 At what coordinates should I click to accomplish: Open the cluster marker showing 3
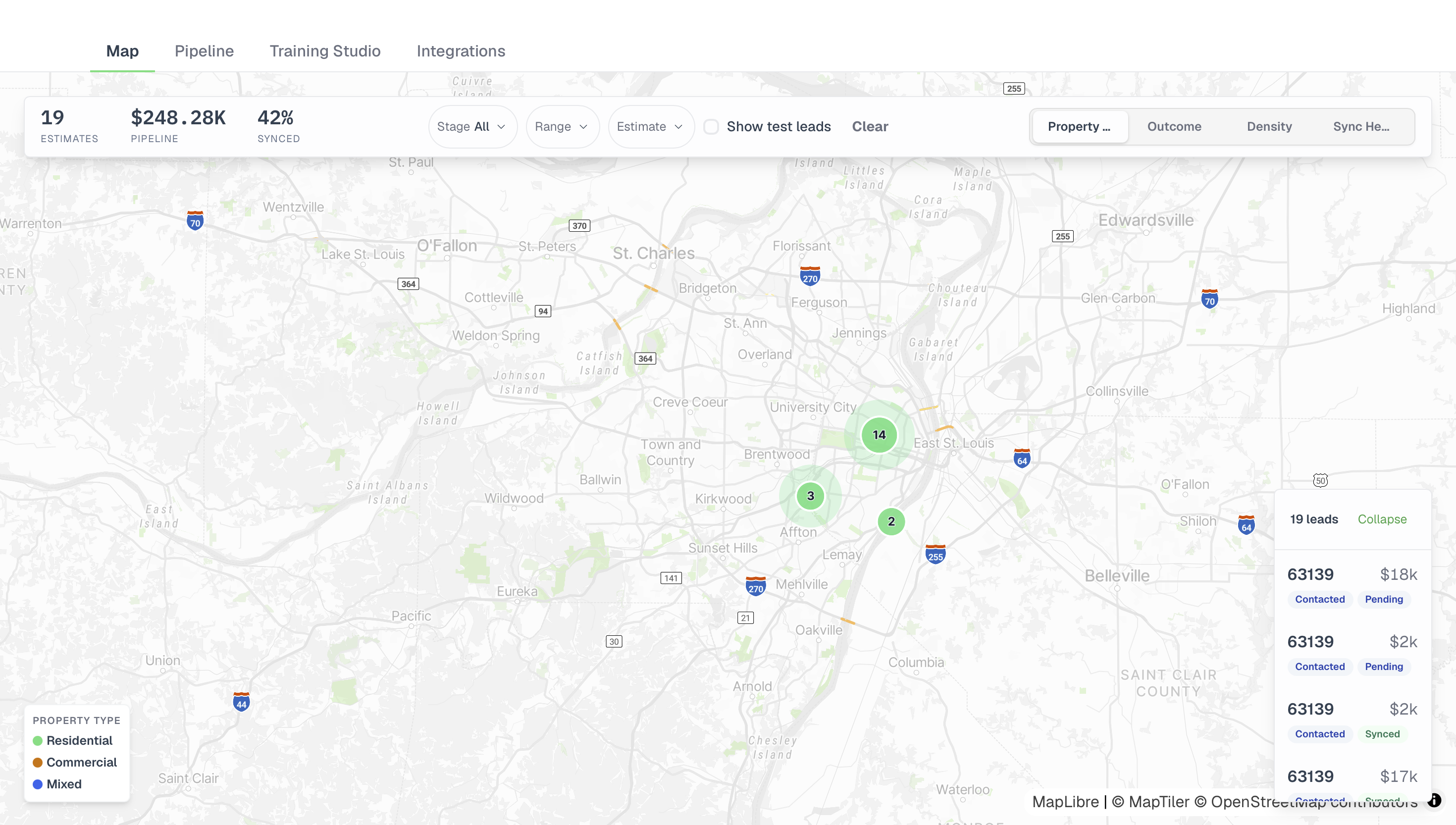[810, 496]
